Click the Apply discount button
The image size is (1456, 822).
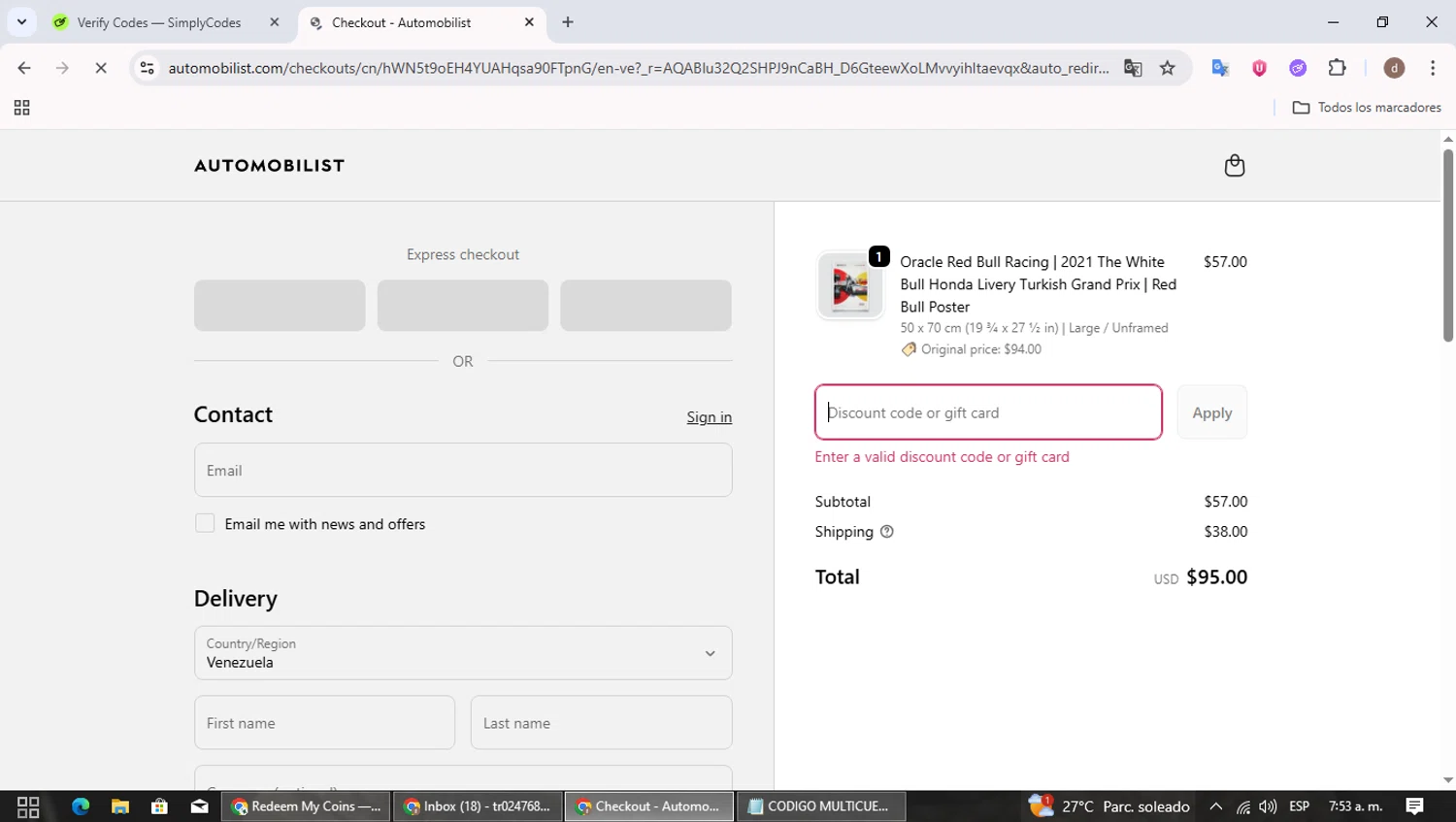coord(1212,412)
